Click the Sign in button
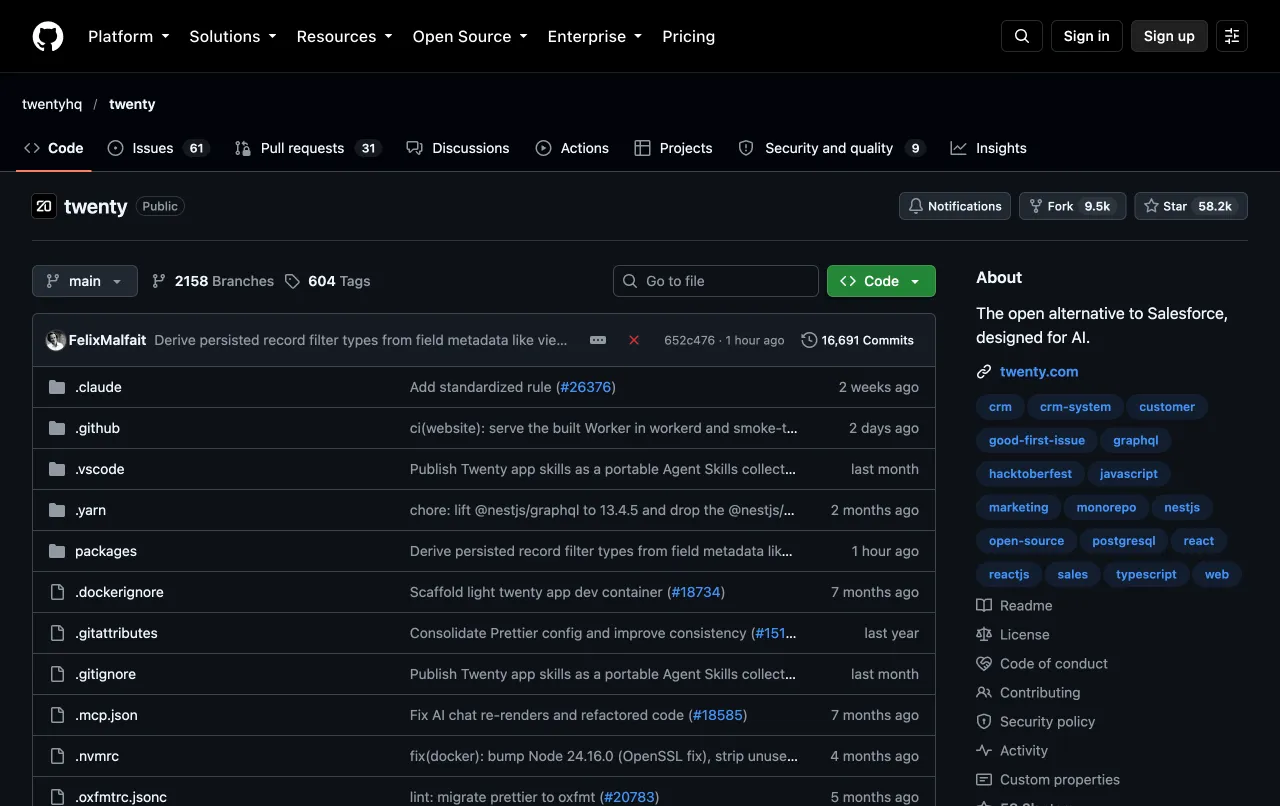The height and width of the screenshot is (806, 1280). (1087, 36)
